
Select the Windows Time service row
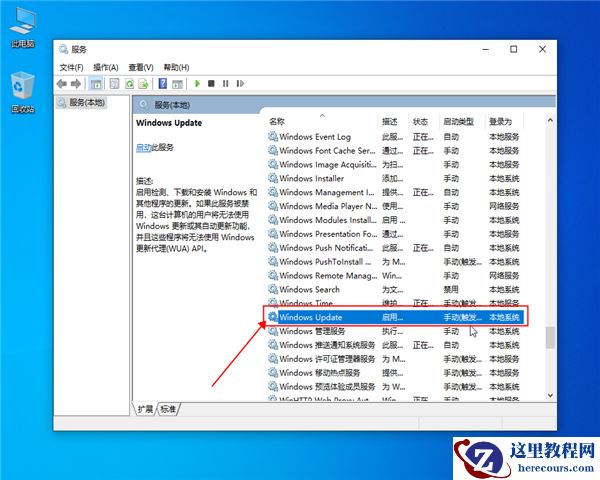point(394,303)
